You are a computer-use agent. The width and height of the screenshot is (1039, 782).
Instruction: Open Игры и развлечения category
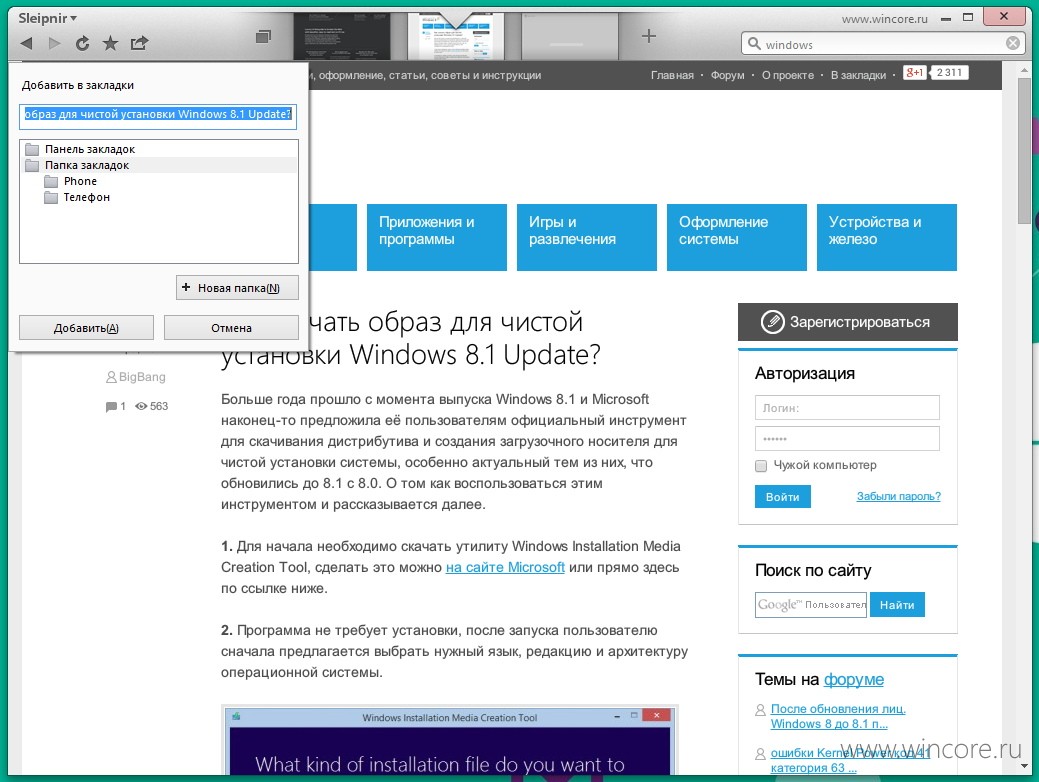586,237
